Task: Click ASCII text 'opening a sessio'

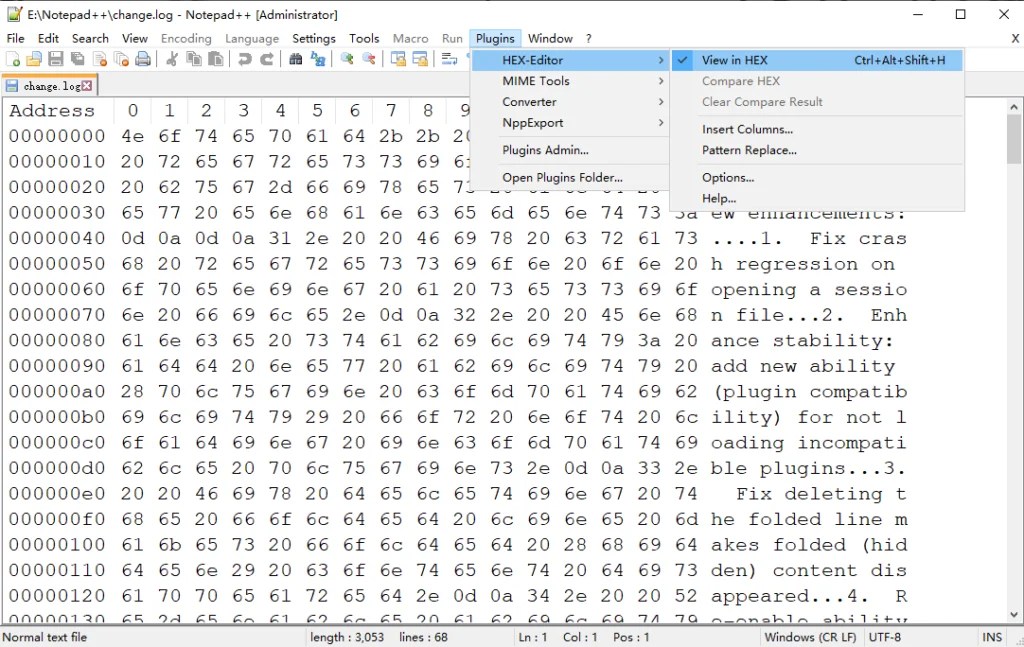Action: [x=808, y=290]
